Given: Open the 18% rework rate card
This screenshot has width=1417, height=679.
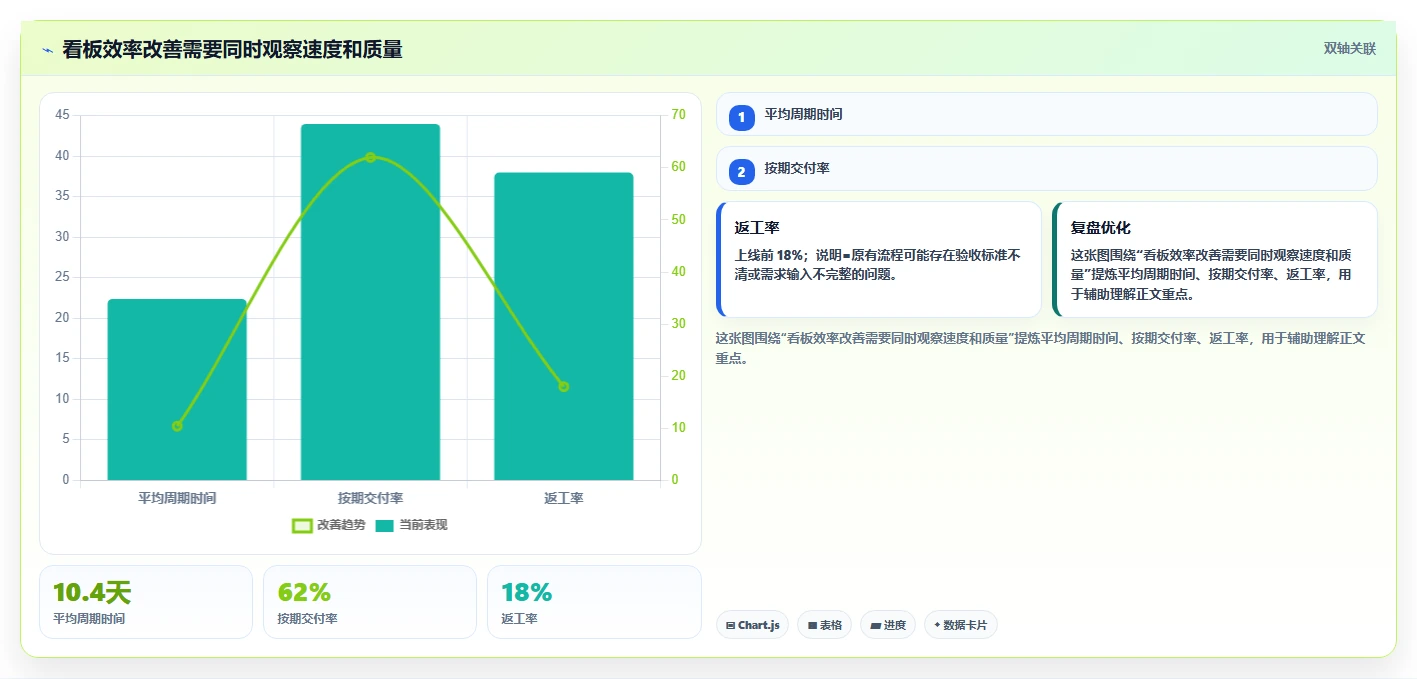Looking at the screenshot, I should (594, 602).
